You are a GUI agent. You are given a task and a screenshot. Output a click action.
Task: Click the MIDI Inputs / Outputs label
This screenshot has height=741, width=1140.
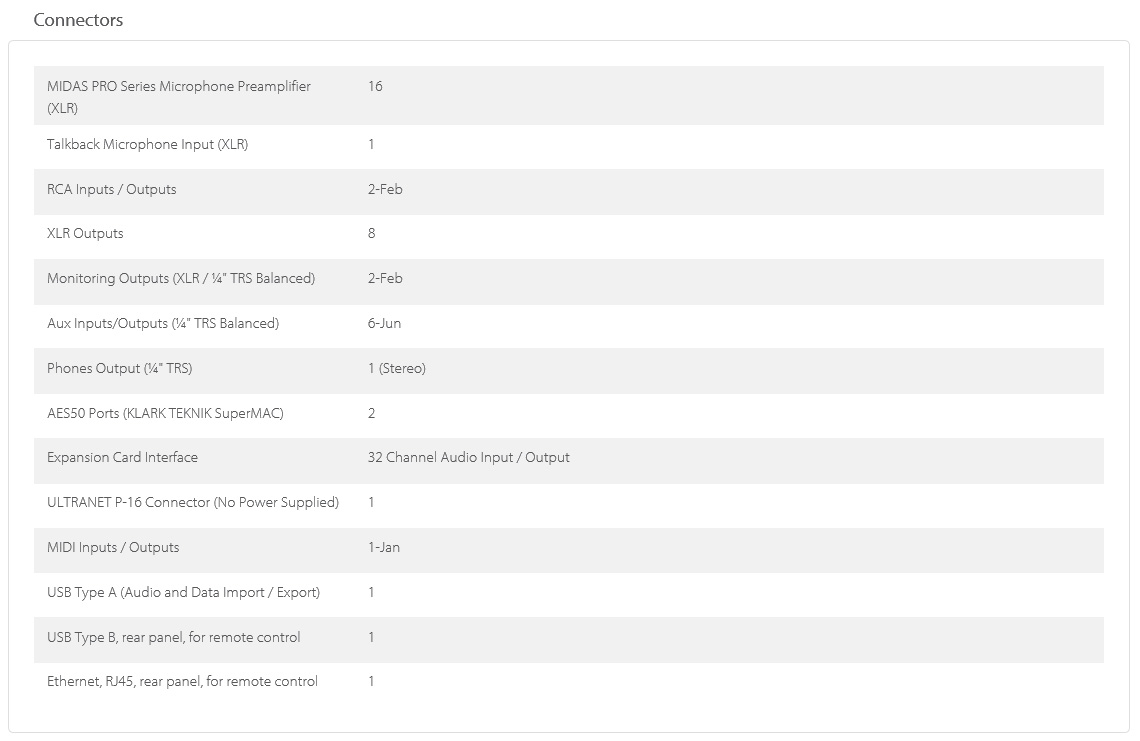[x=113, y=547]
